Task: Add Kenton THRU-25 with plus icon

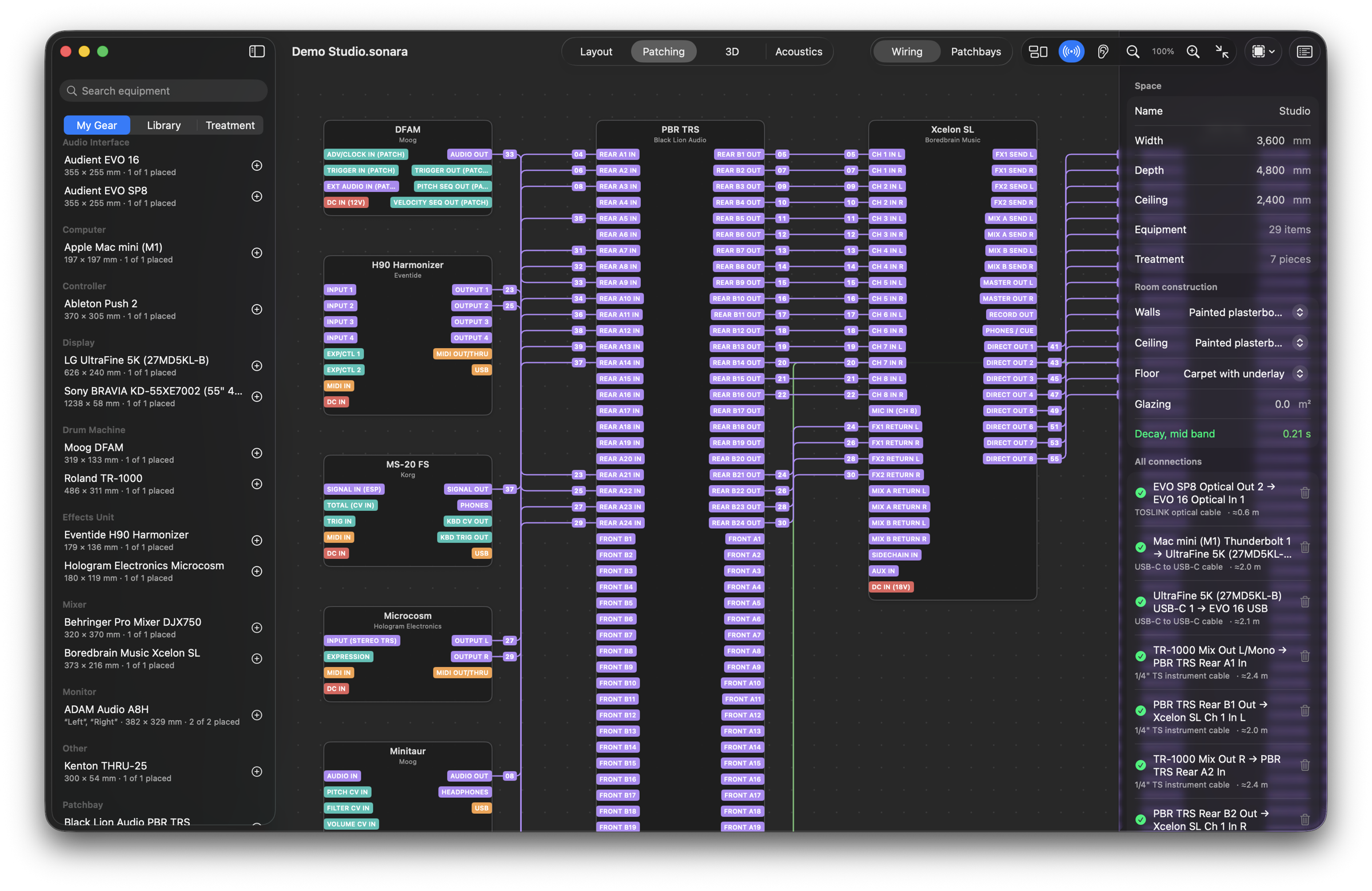Action: click(257, 772)
